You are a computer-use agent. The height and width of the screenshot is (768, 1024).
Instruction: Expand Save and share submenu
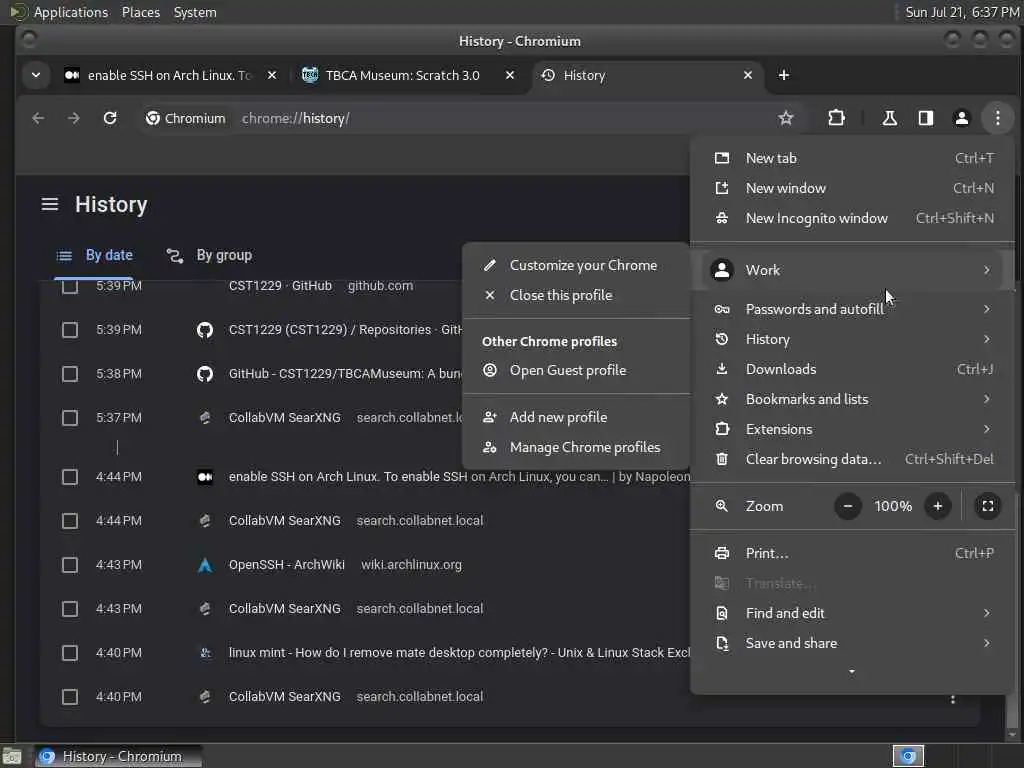click(852, 643)
